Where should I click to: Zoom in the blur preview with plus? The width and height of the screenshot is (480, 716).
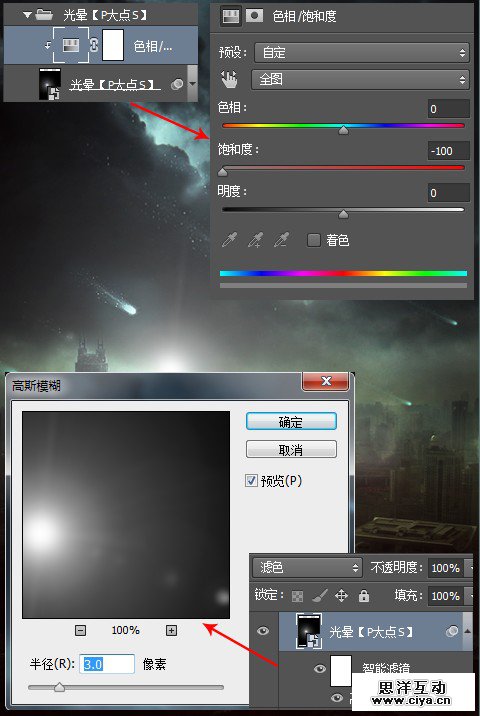171,631
